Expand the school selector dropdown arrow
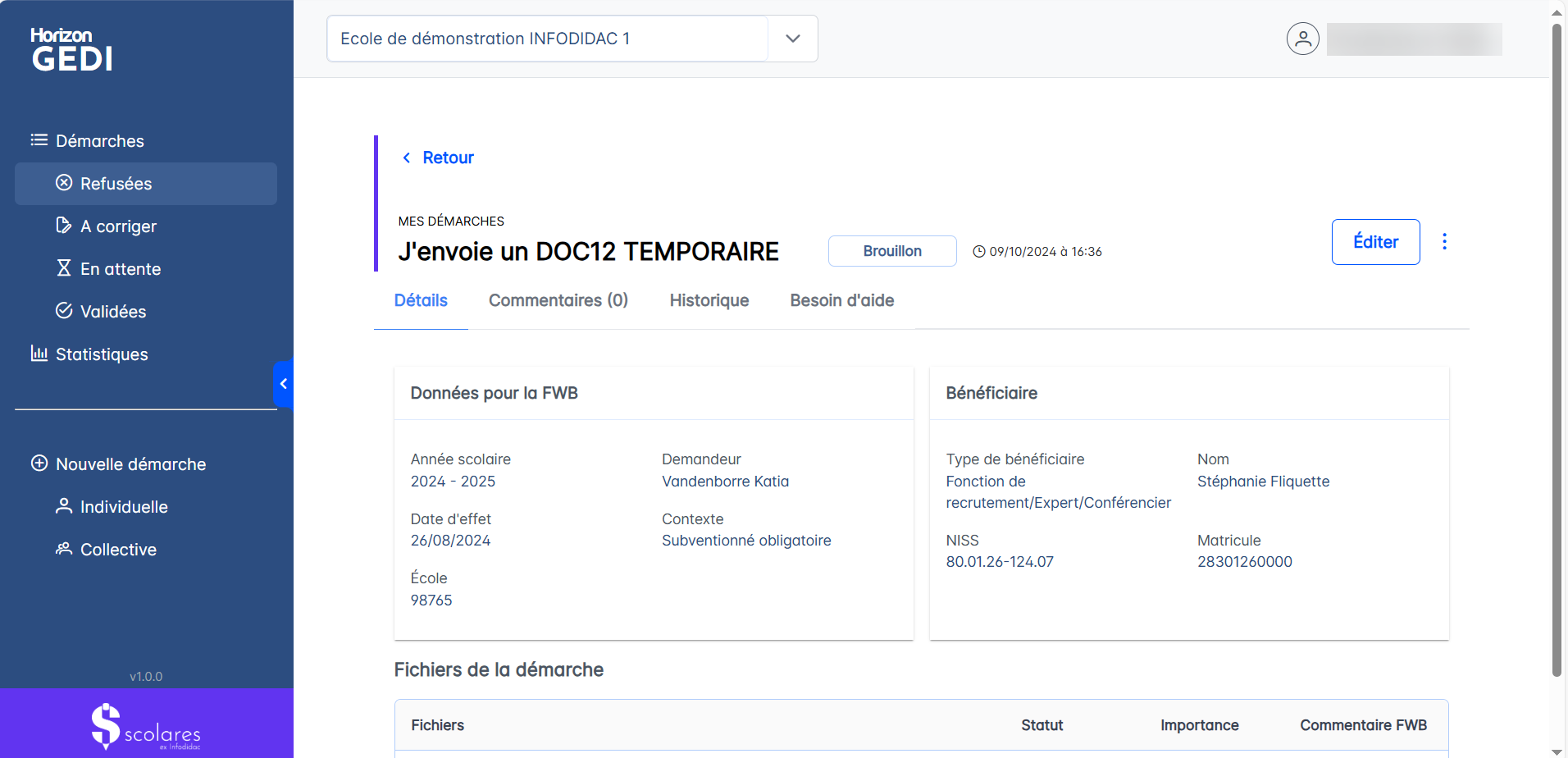This screenshot has width=1568, height=758. pos(792,39)
